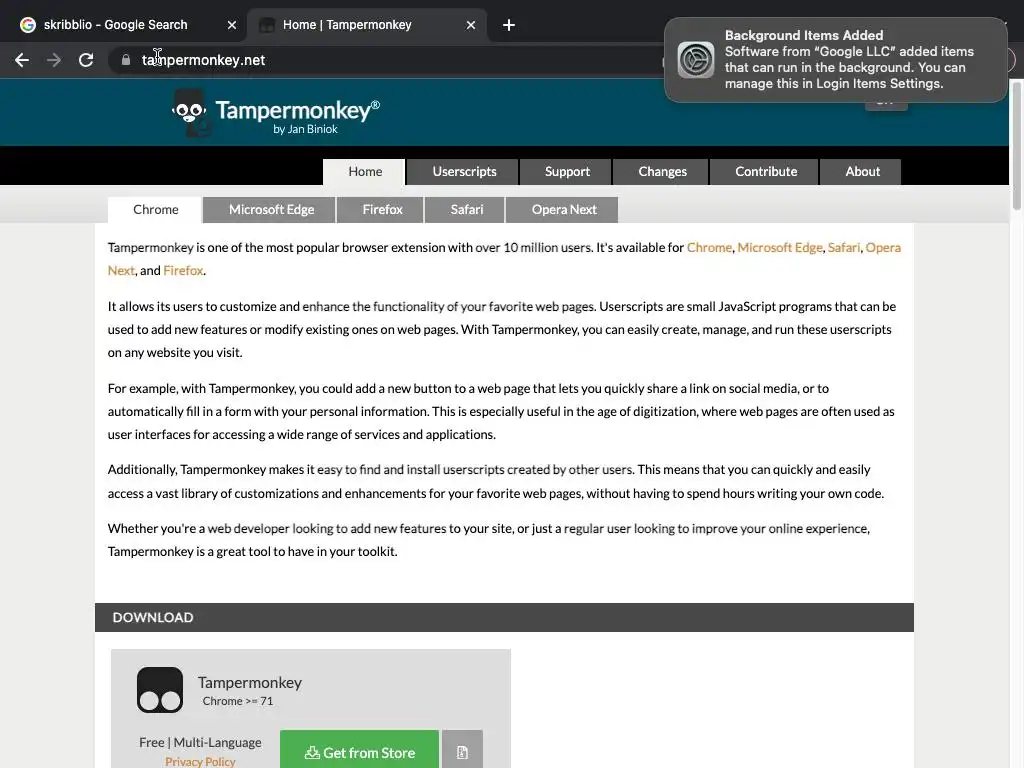The width and height of the screenshot is (1024, 768).
Task: Follow the Opera Next link in the intro paragraph
Action: [883, 248]
